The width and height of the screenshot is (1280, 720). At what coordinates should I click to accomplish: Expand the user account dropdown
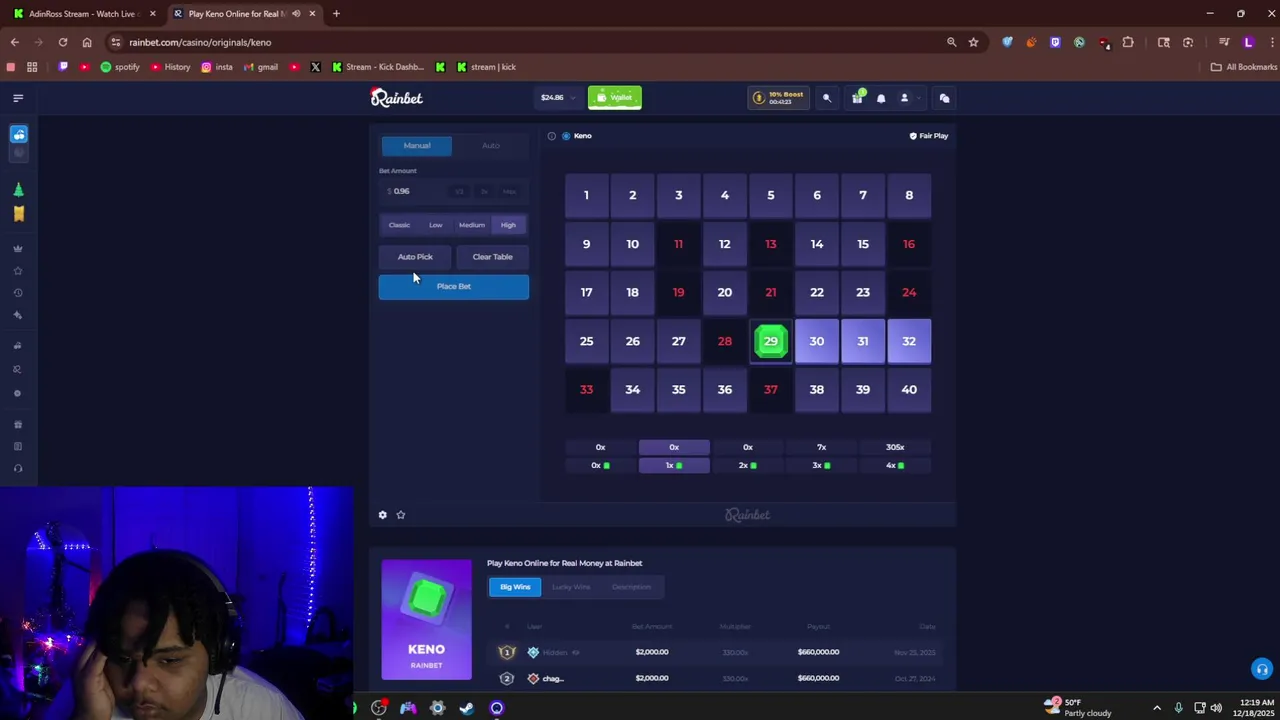tap(909, 98)
